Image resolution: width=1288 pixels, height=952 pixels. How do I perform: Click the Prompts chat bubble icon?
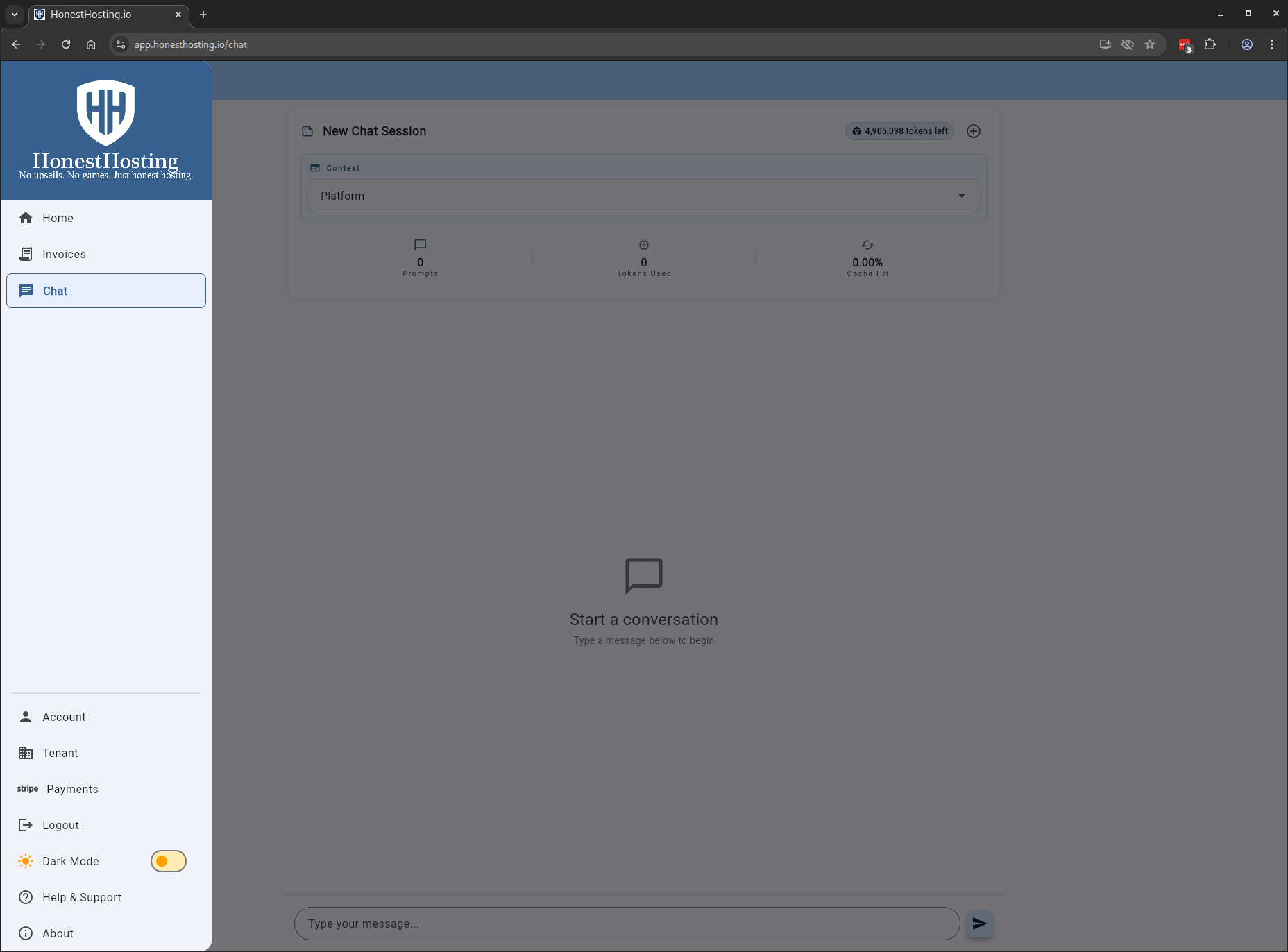(x=420, y=245)
